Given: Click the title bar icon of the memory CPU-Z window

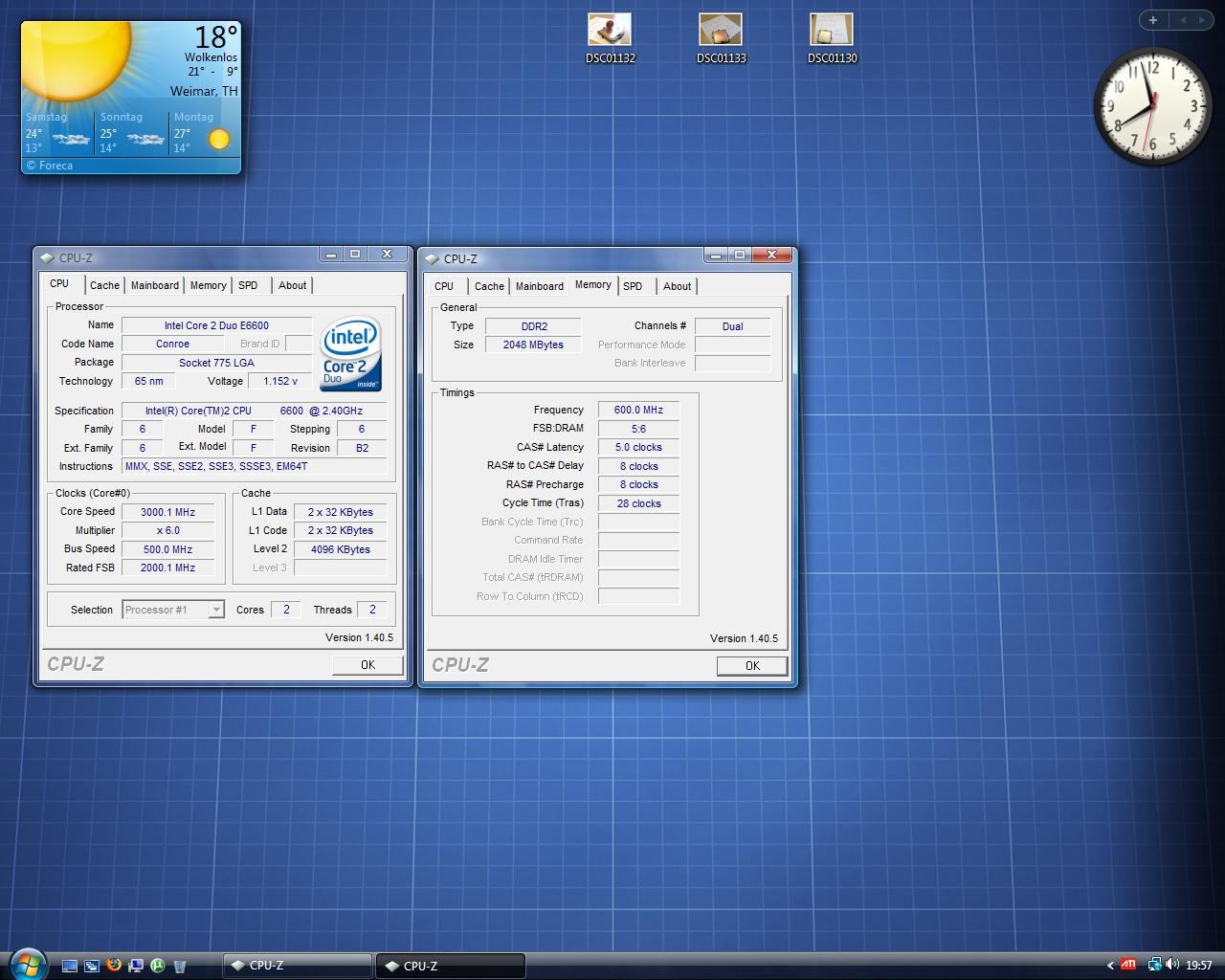Looking at the screenshot, I should pos(432,258).
